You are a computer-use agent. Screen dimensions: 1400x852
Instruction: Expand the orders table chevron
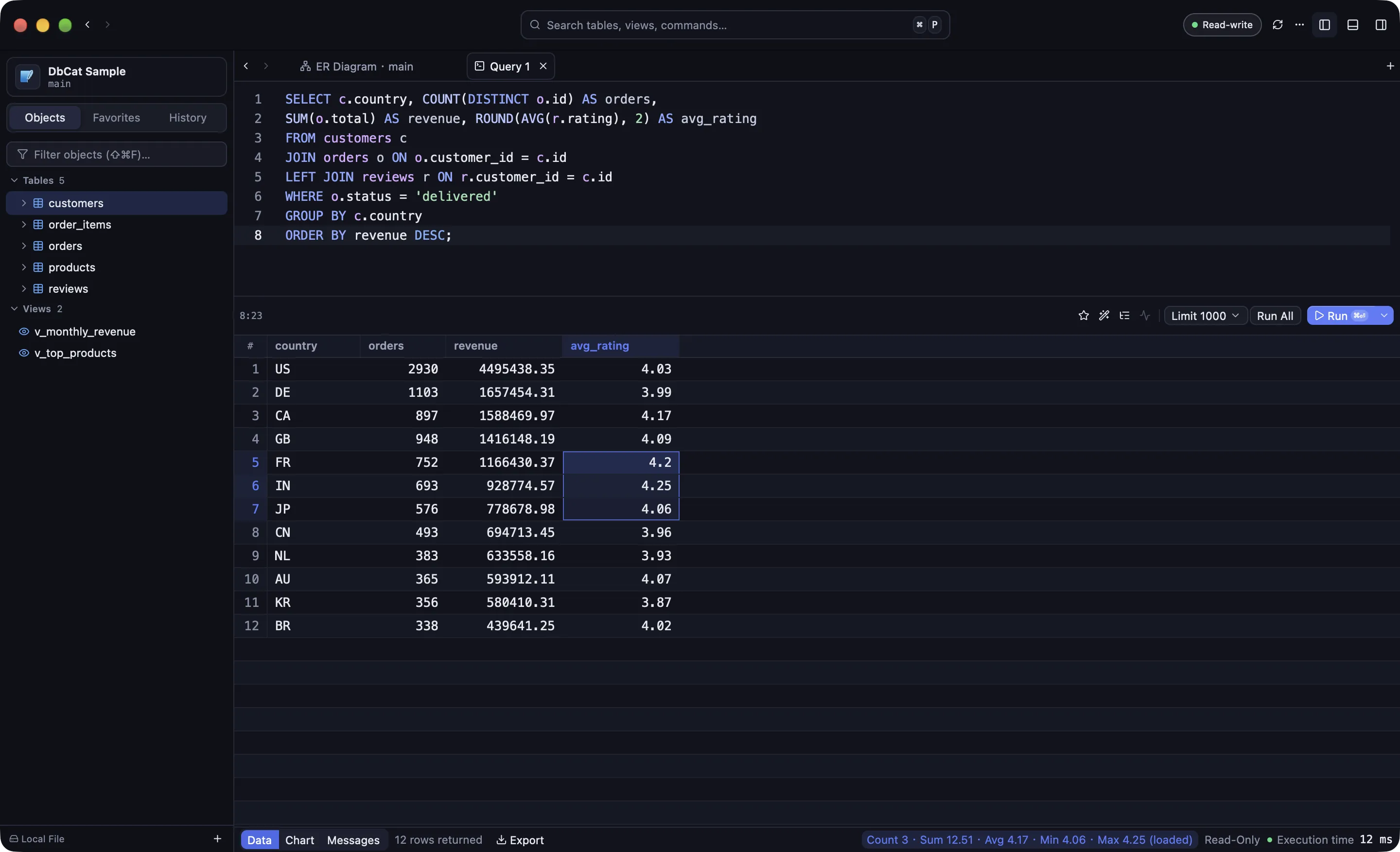(x=24, y=246)
